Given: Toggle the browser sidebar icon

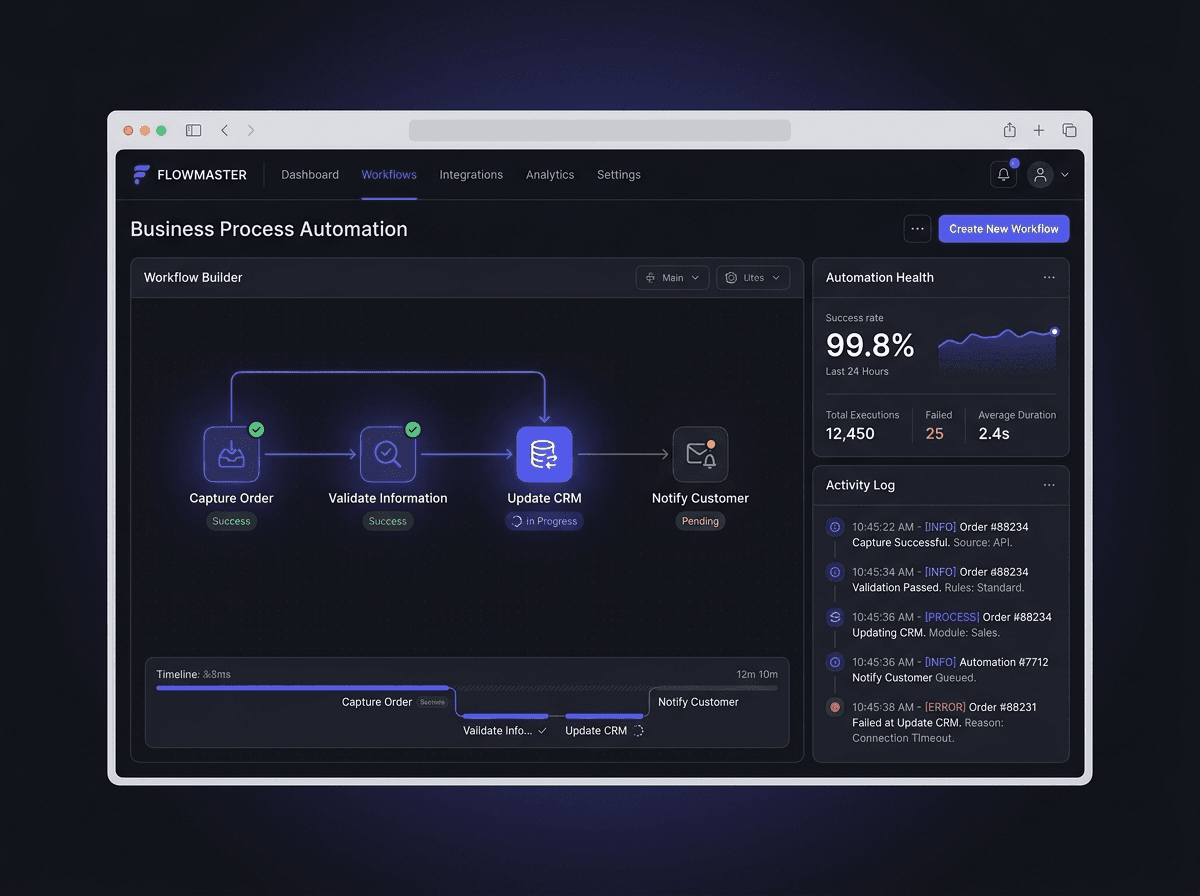Looking at the screenshot, I should click(194, 130).
